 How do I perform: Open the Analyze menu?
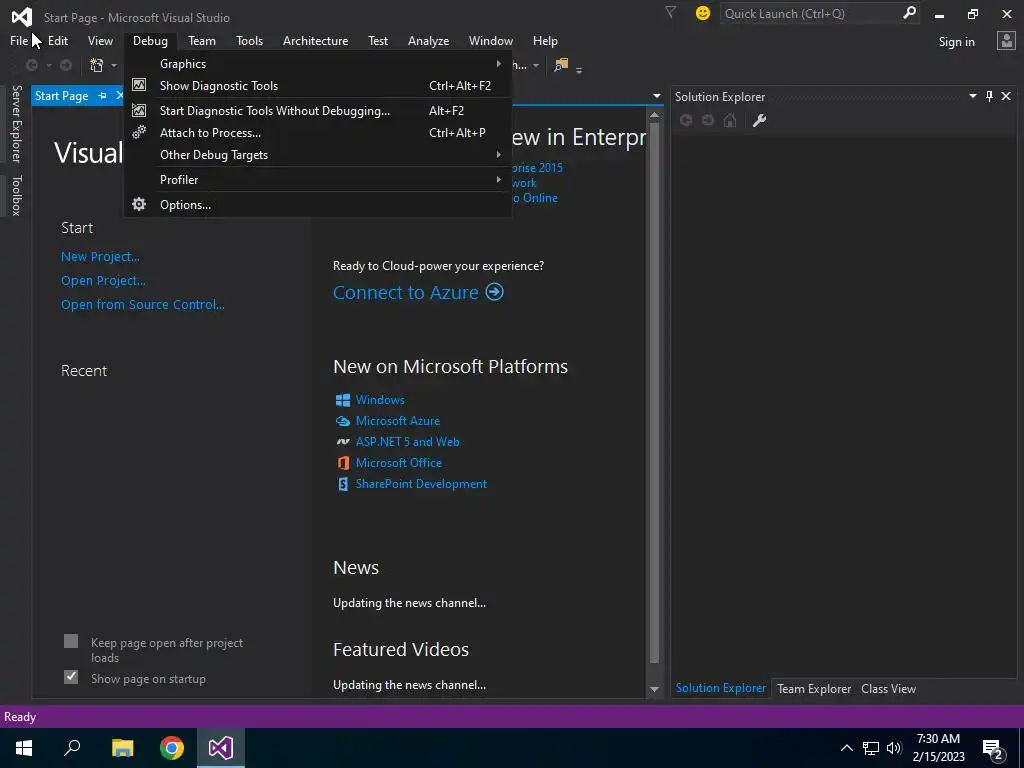pyautogui.click(x=428, y=40)
